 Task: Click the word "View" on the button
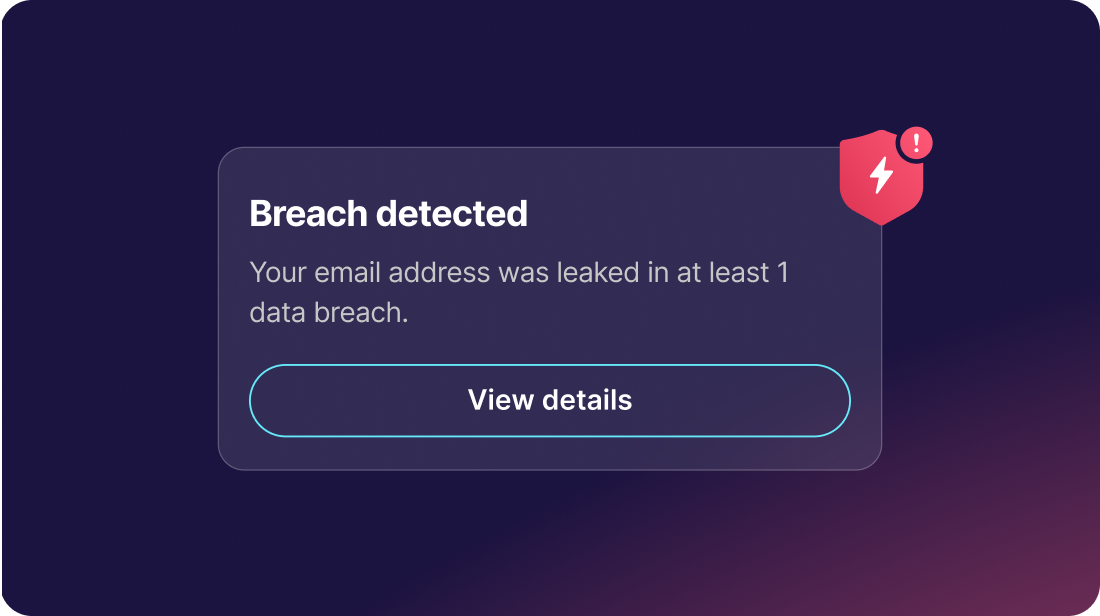click(501, 400)
